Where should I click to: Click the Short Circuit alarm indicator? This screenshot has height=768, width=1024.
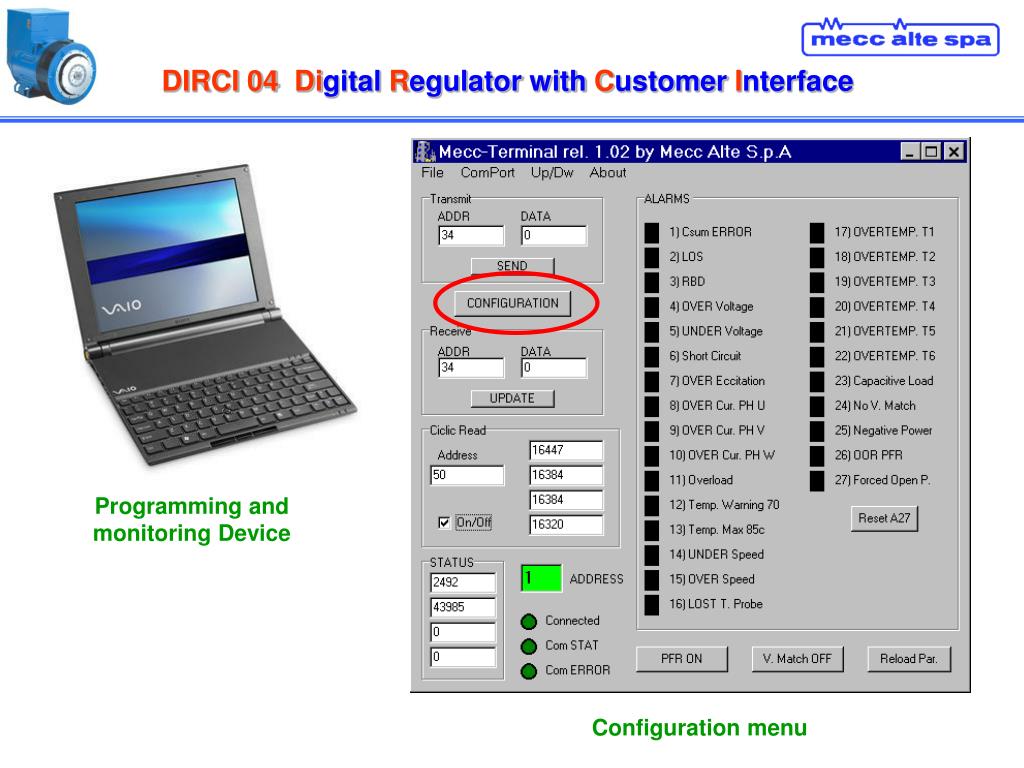pyautogui.click(x=652, y=357)
